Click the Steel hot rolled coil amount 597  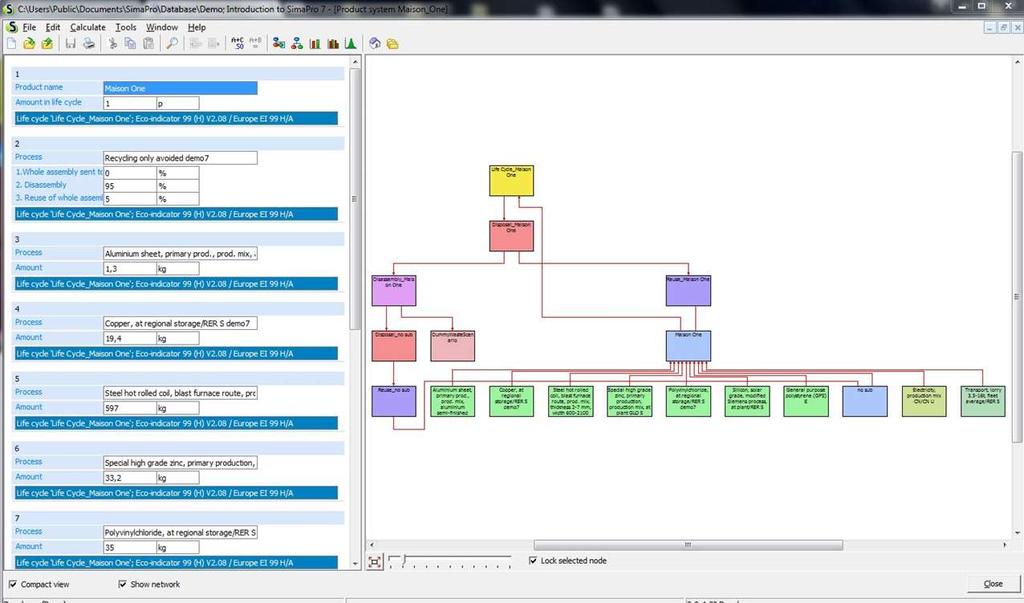point(129,408)
